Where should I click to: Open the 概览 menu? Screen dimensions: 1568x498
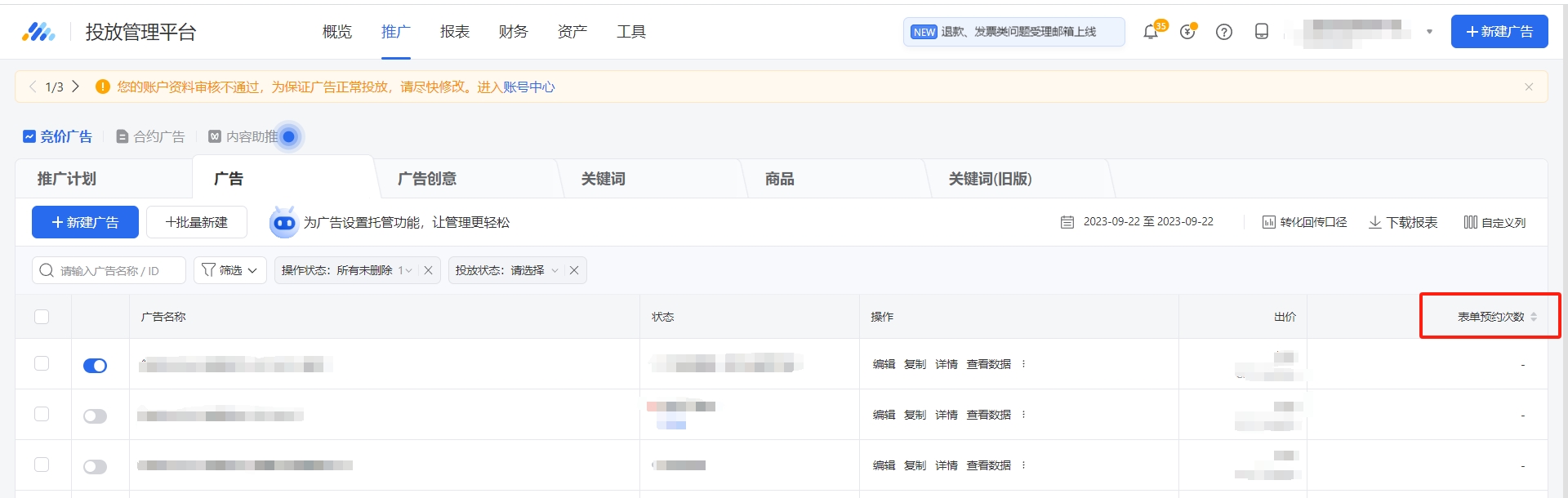337,32
